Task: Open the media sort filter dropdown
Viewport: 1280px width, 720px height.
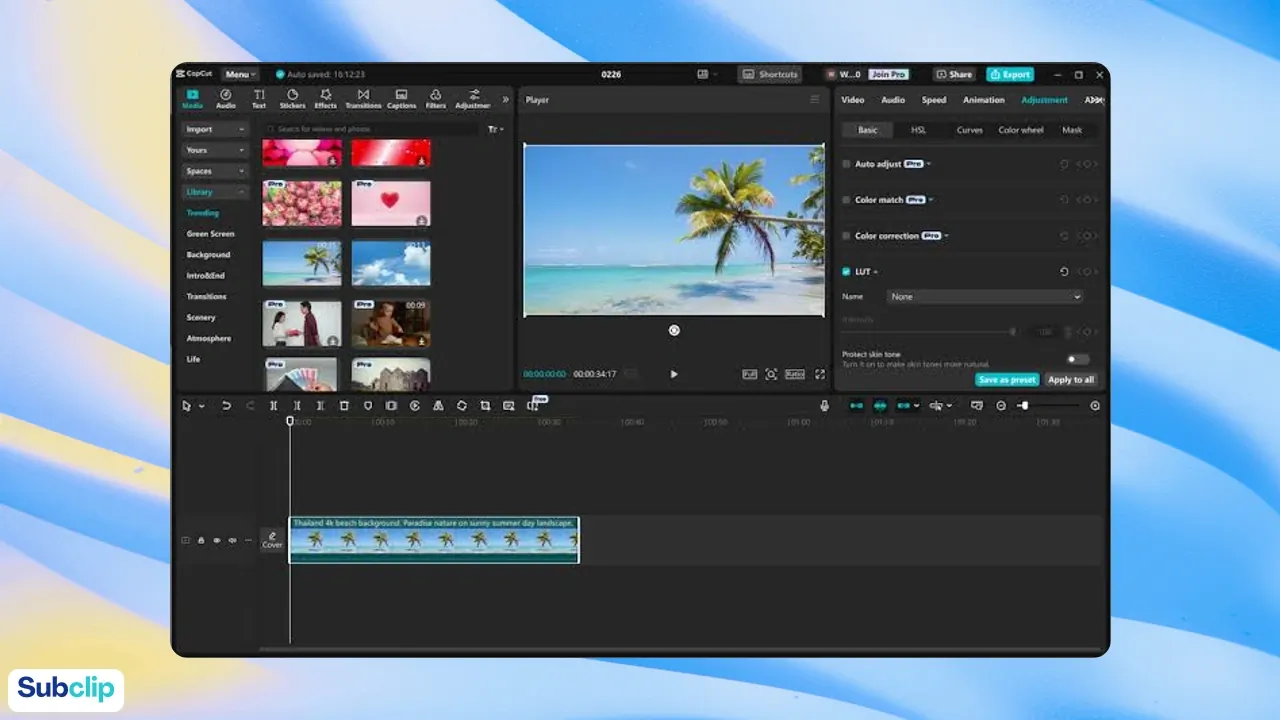Action: [496, 129]
